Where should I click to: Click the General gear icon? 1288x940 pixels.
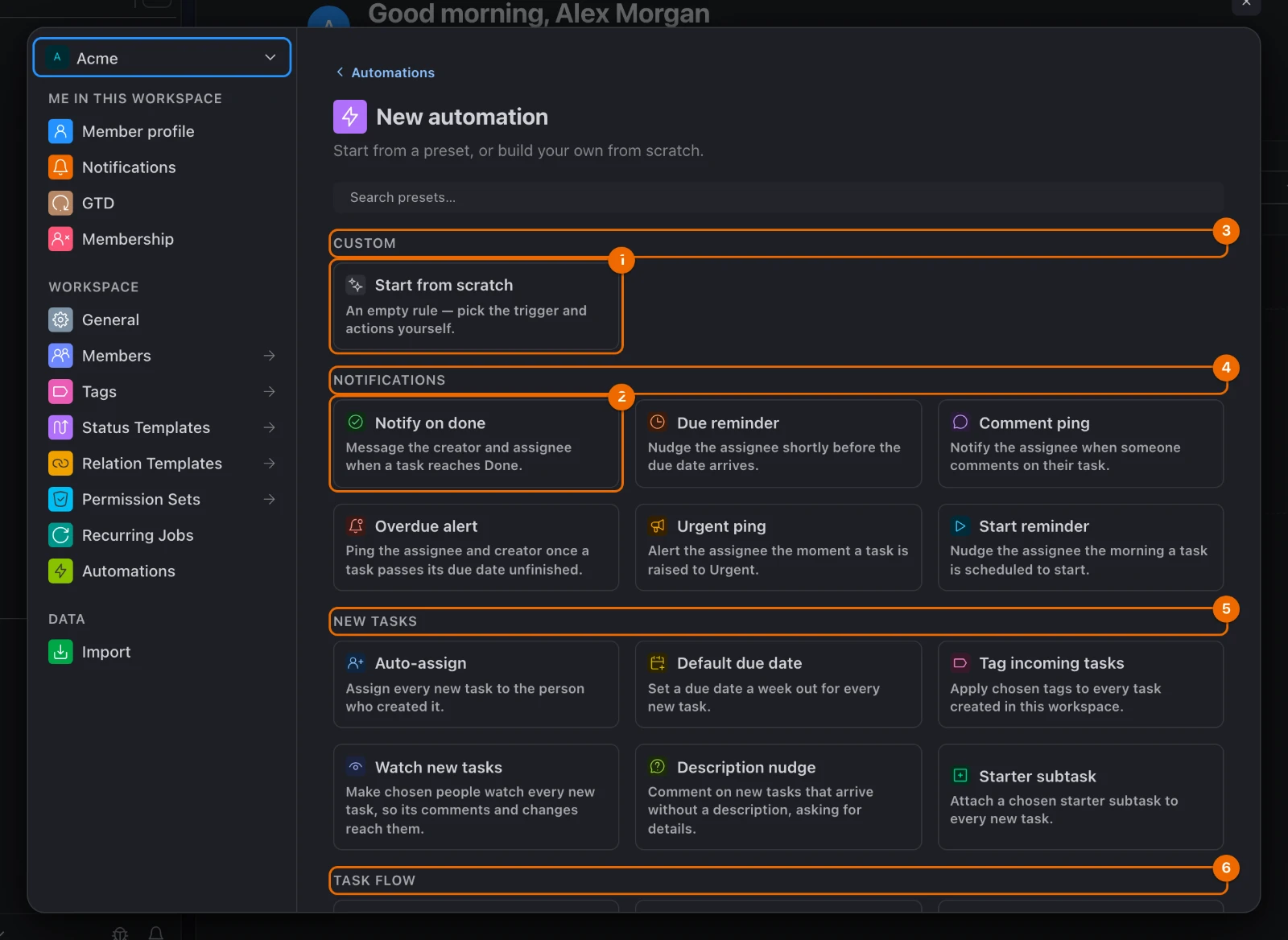point(60,320)
